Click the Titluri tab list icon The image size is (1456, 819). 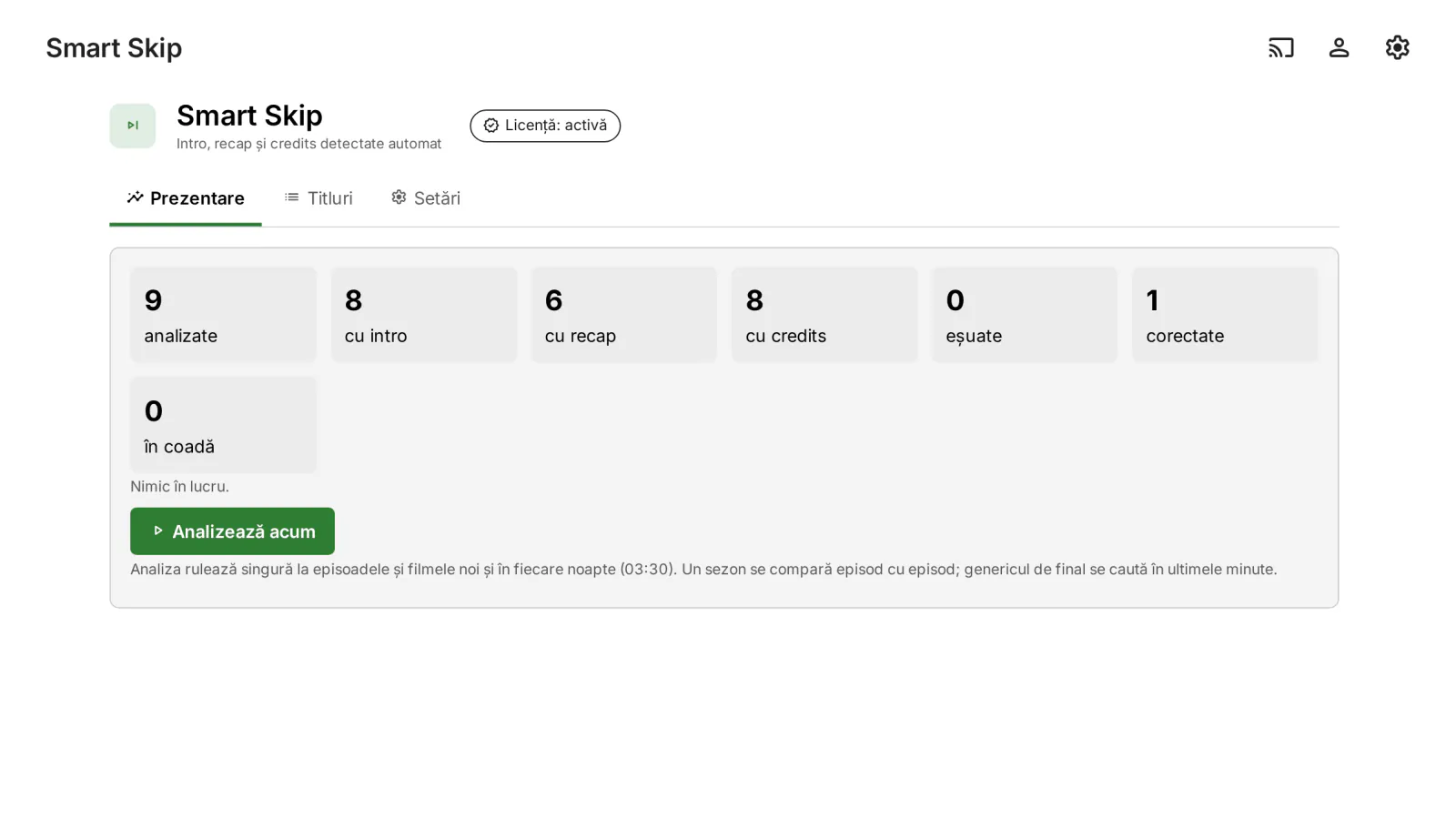tap(292, 197)
